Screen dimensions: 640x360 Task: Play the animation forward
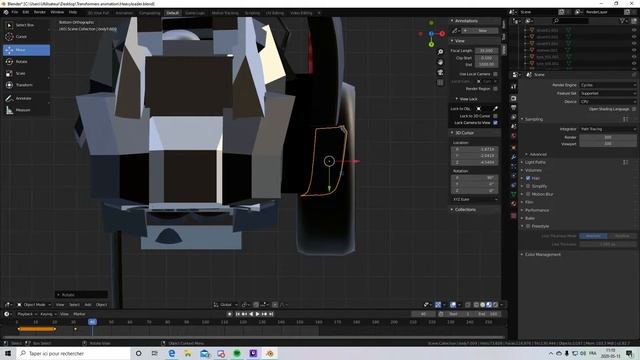tap(257, 314)
